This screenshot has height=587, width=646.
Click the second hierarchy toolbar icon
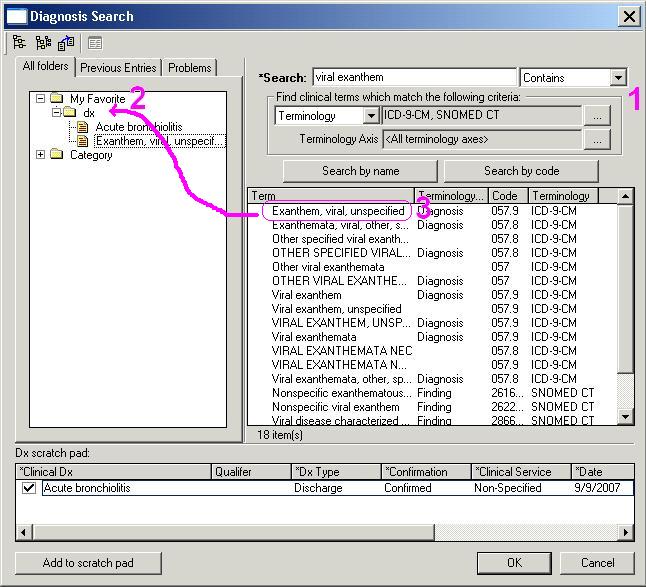pos(43,42)
